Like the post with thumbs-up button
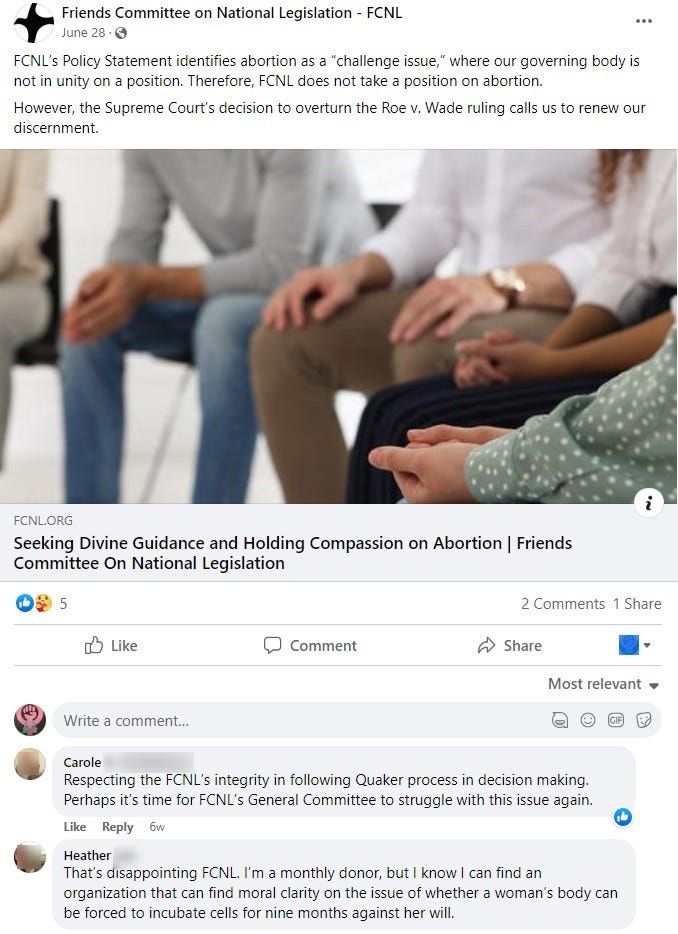Screen dimensions: 678x934 [x=111, y=645]
